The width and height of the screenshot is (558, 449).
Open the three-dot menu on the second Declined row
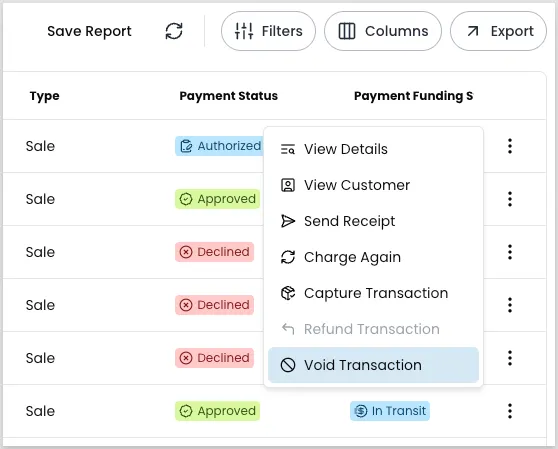(x=510, y=305)
